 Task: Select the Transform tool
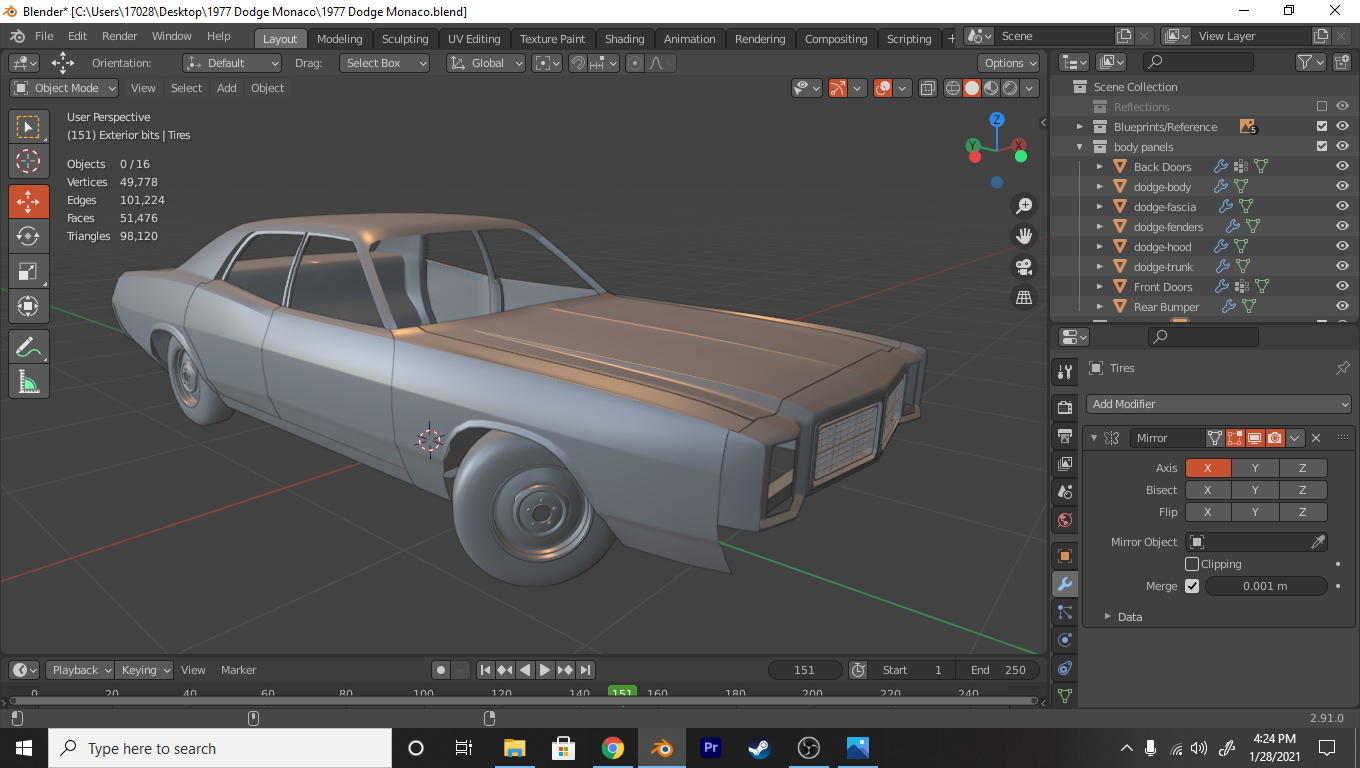29,306
